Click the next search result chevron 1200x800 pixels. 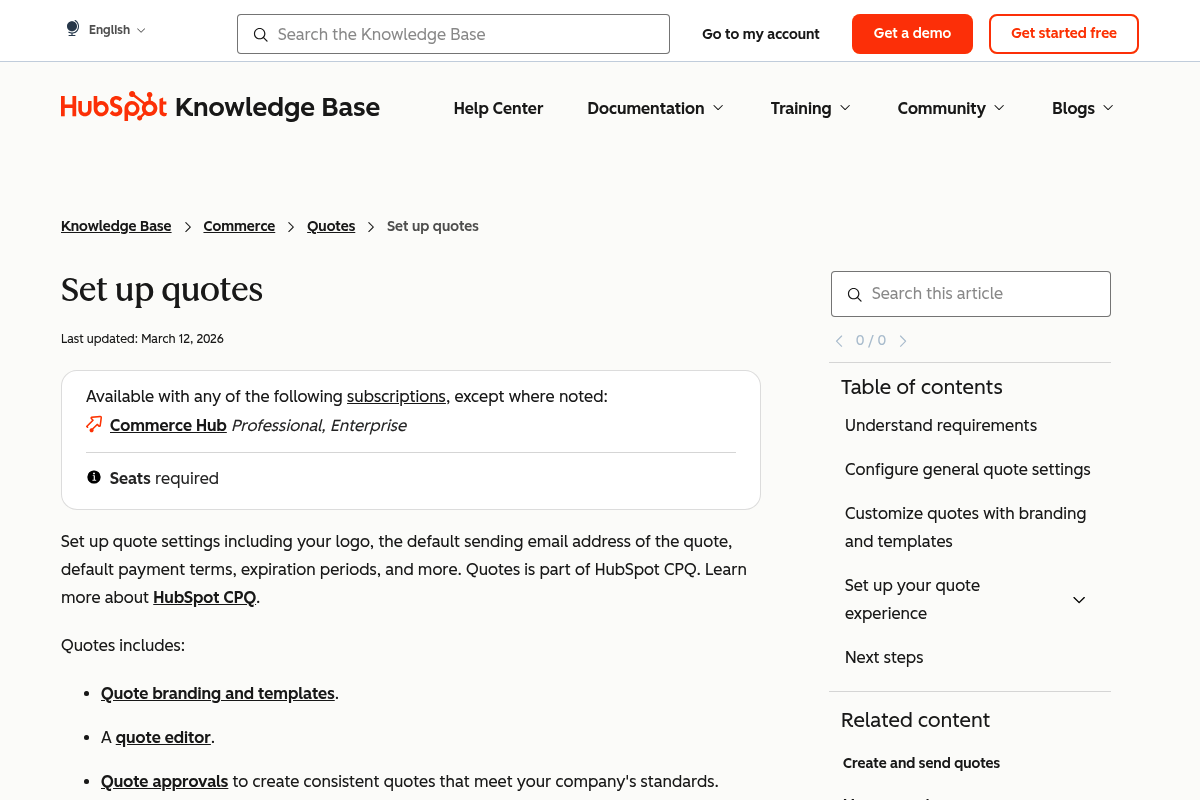(903, 340)
